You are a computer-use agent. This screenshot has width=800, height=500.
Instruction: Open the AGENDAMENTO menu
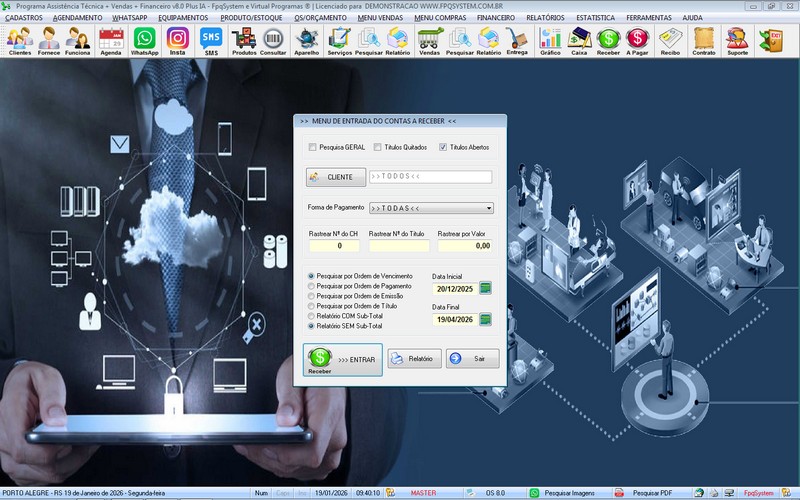(x=78, y=17)
